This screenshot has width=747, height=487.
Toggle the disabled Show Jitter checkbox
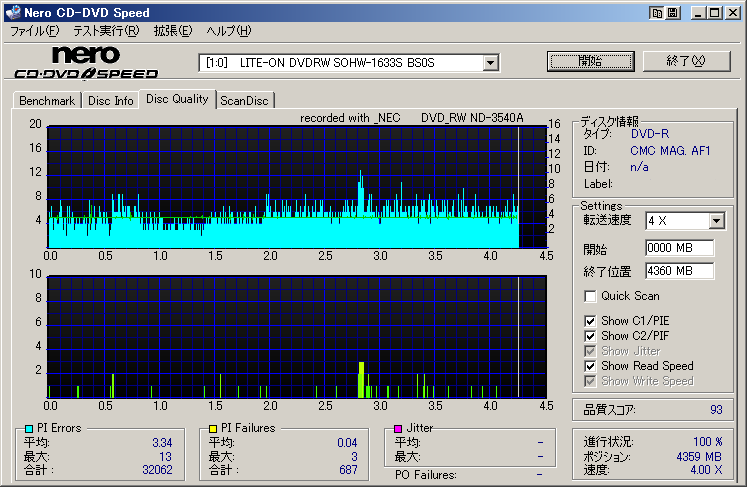[x=590, y=351]
